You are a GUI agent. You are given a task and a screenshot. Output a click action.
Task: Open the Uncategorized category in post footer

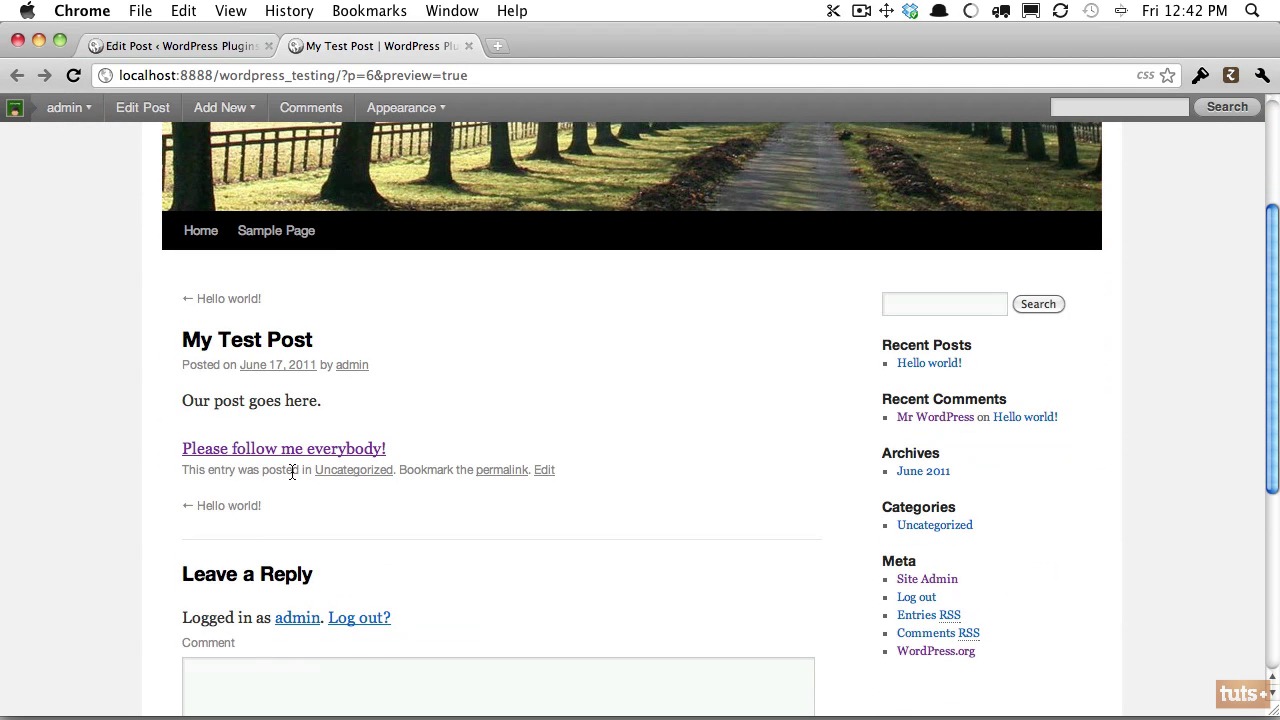coord(354,470)
